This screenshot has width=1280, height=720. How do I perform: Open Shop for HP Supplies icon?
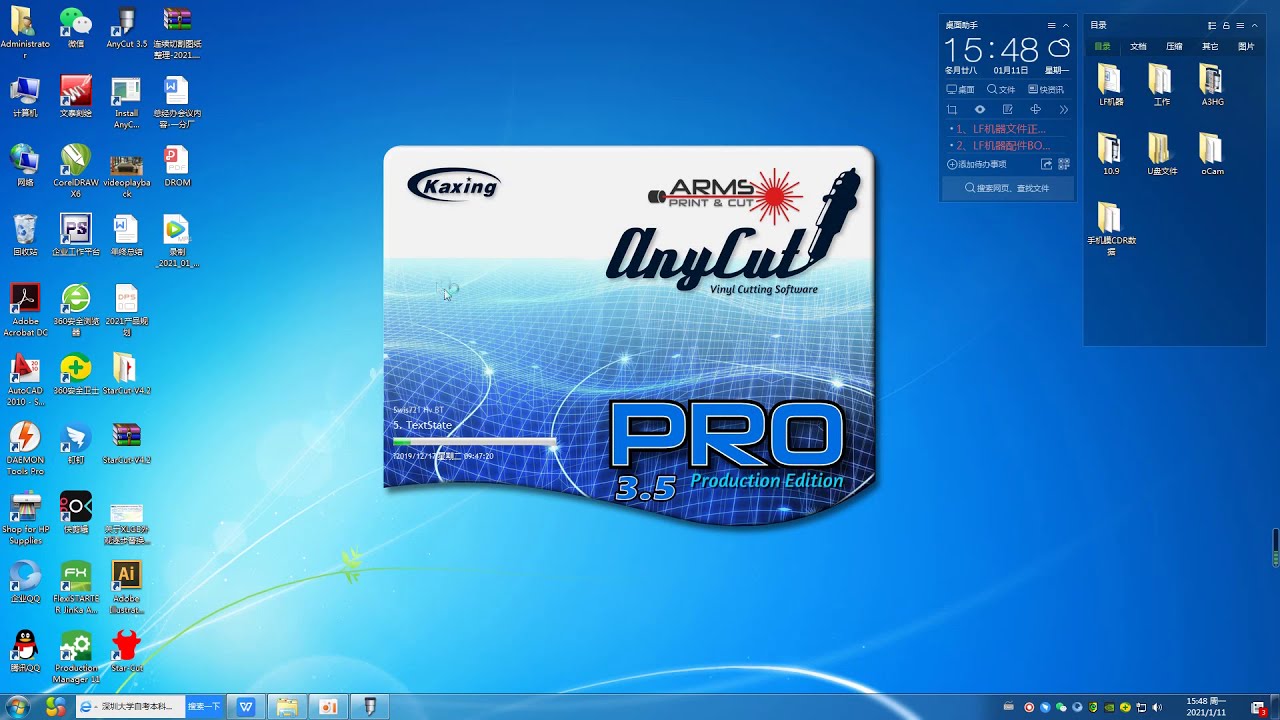[x=25, y=518]
